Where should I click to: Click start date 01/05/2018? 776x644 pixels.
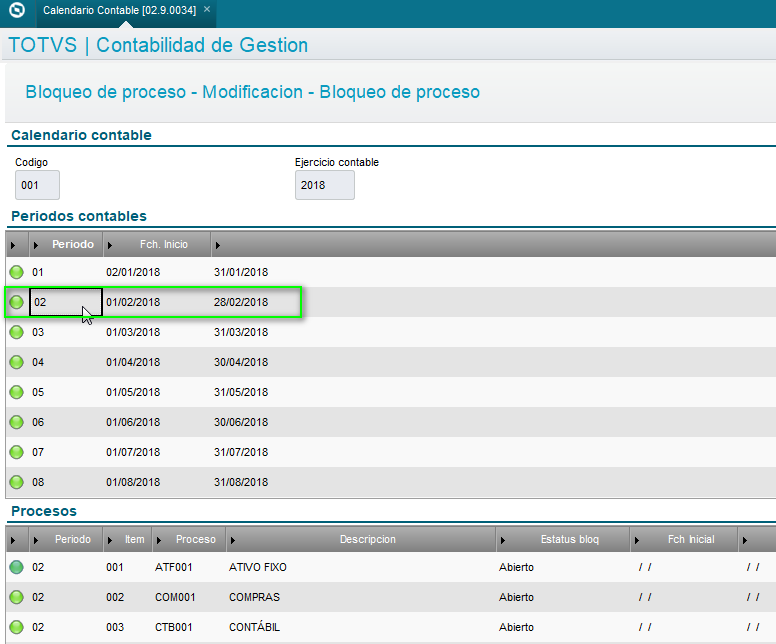tap(133, 392)
